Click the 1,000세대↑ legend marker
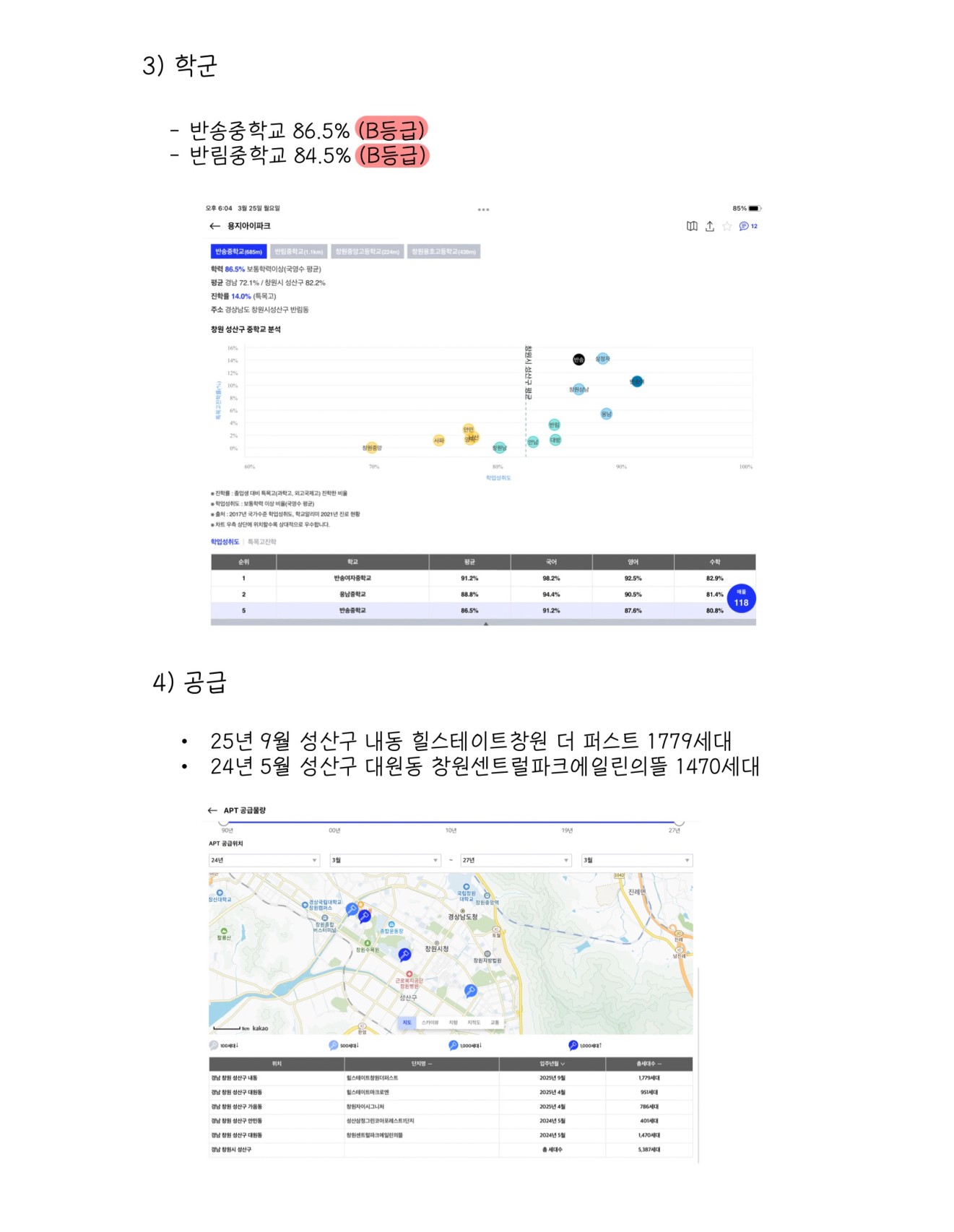The width and height of the screenshot is (954, 1232). coord(573,1045)
